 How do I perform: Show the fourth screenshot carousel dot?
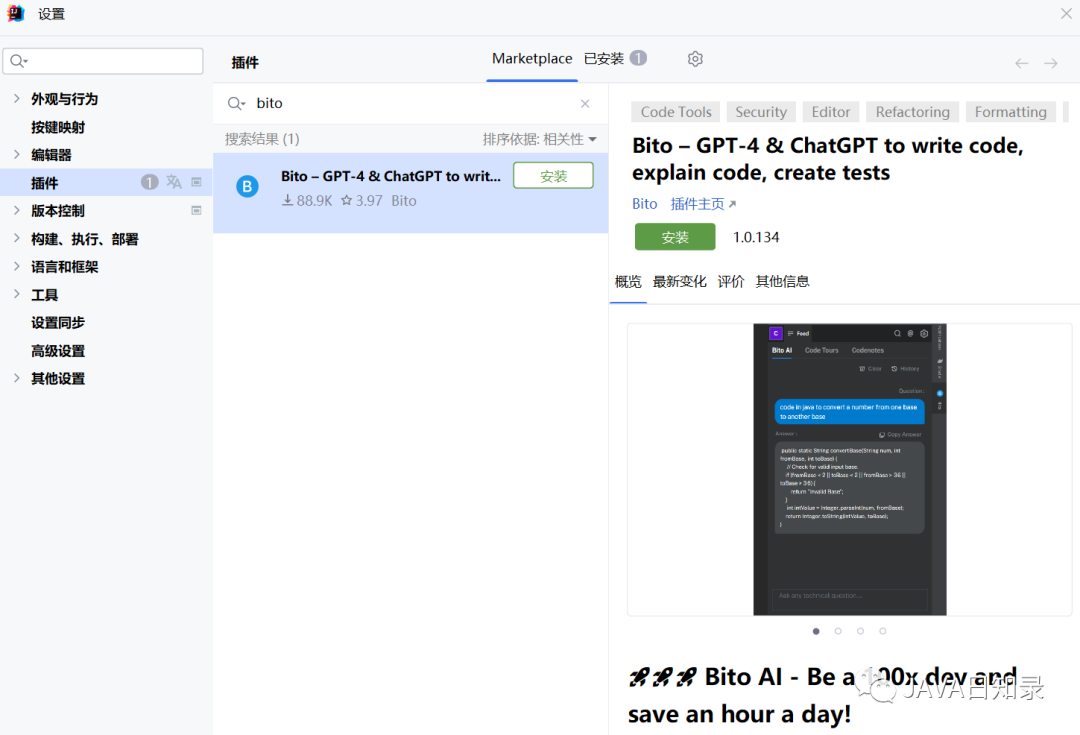pyautogui.click(x=882, y=631)
